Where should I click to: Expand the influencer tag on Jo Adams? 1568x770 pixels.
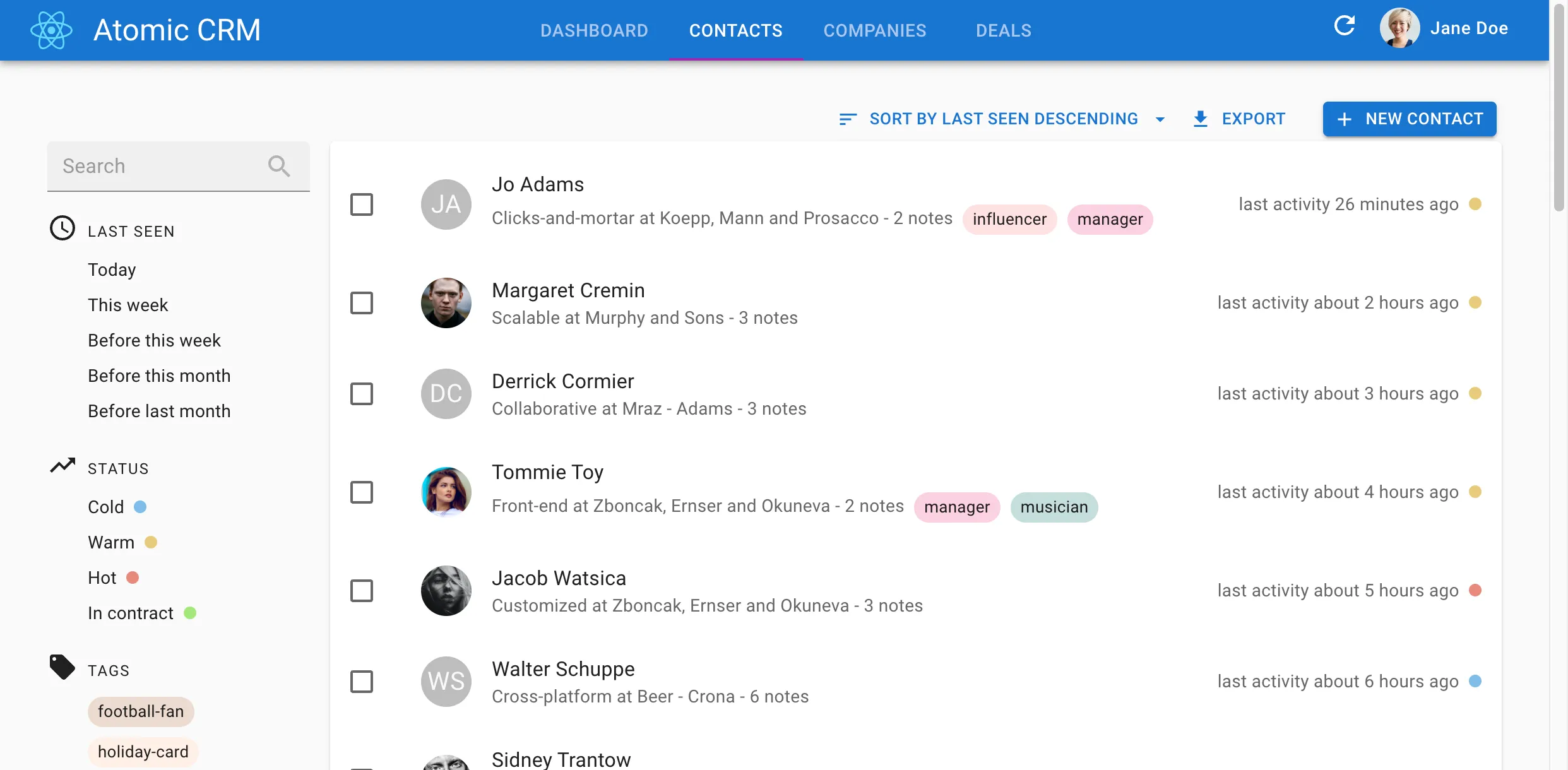1009,220
